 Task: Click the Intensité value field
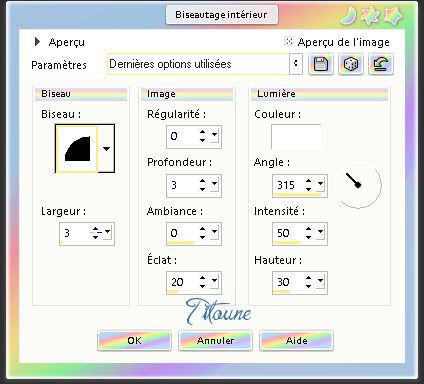(288, 233)
